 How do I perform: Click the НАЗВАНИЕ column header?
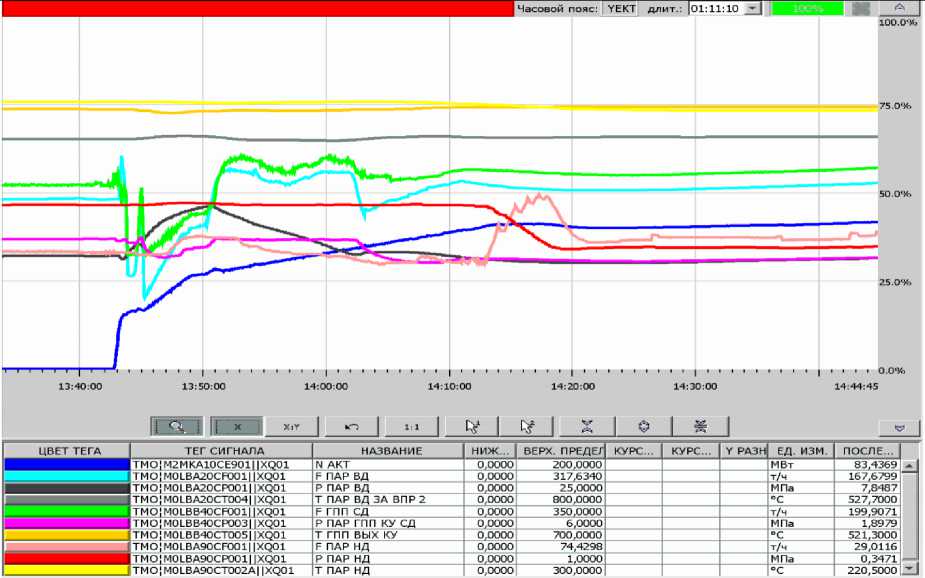tap(388, 451)
